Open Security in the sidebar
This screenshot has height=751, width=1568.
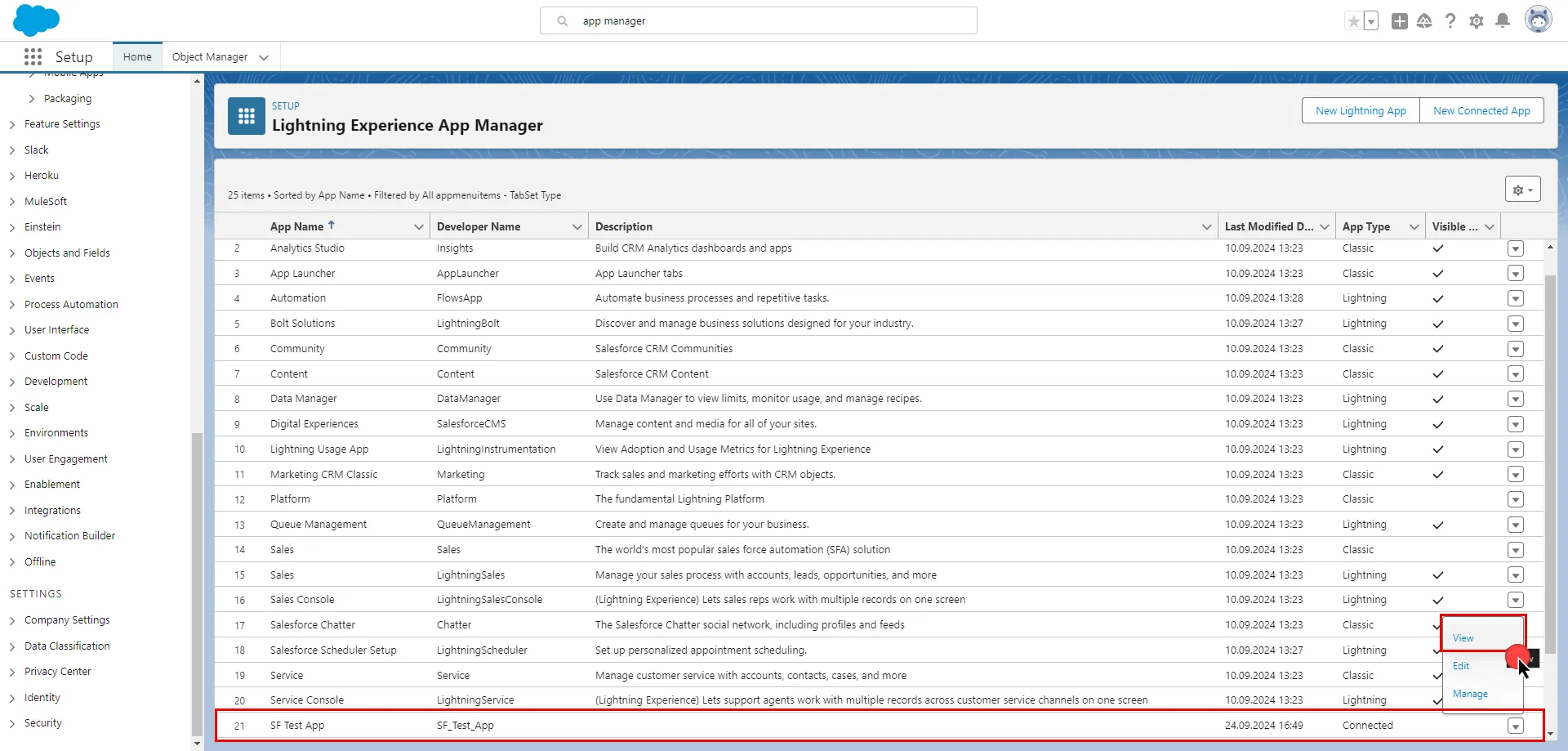[42, 723]
